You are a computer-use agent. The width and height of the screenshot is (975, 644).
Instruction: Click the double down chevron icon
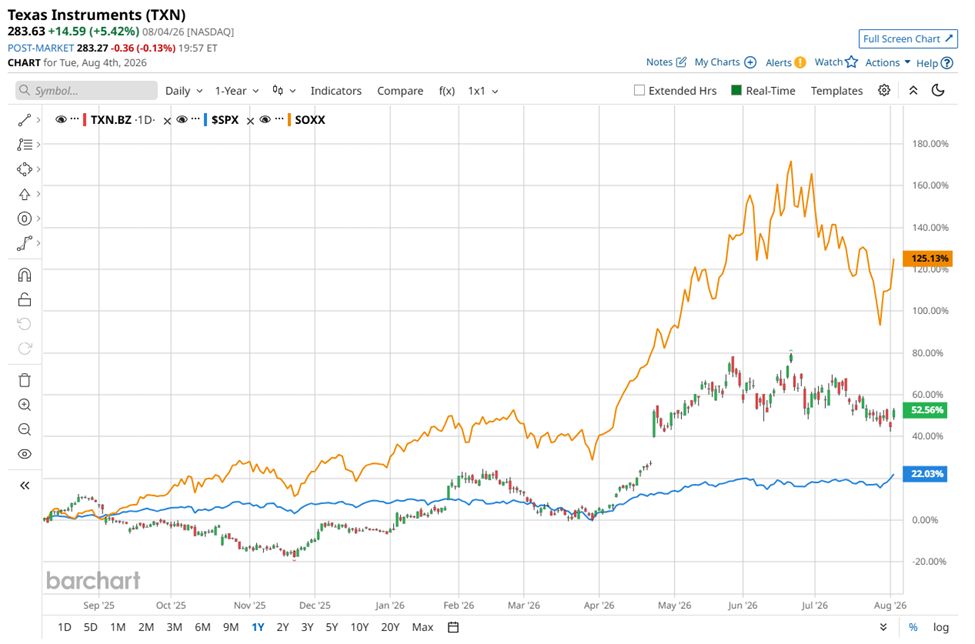(883, 627)
